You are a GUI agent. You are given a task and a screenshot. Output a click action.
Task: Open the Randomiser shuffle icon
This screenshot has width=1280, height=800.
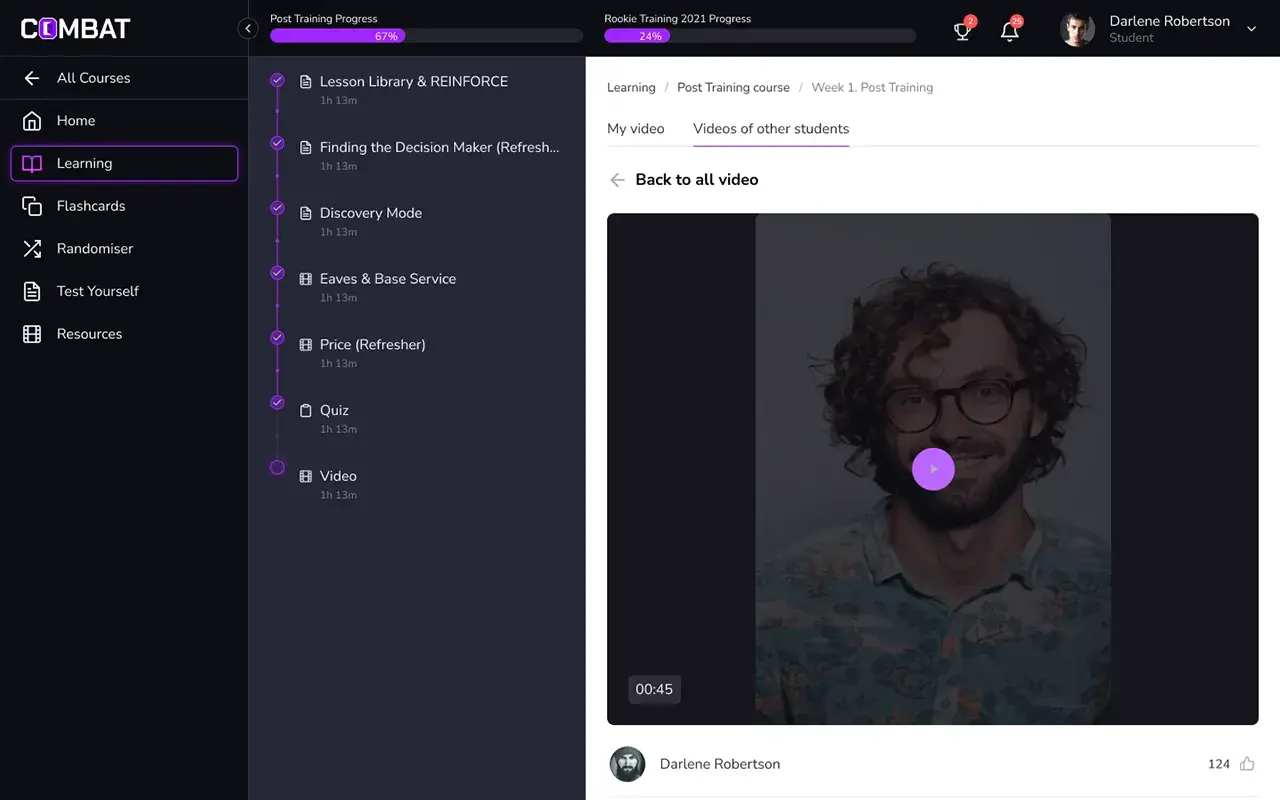(32, 249)
